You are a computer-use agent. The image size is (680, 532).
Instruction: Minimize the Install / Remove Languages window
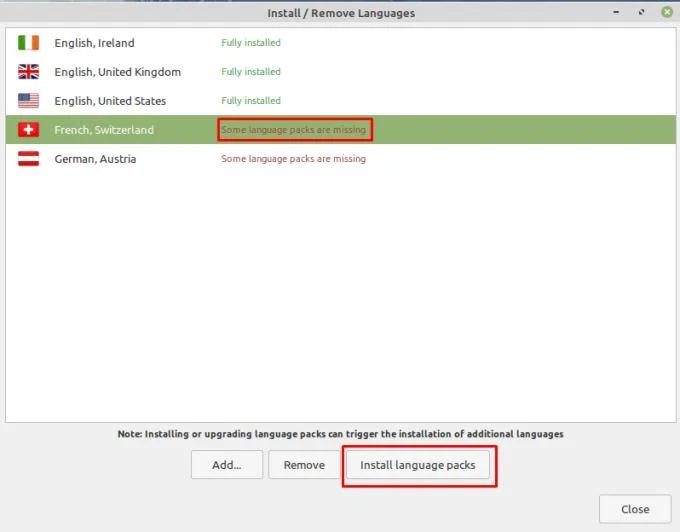(x=616, y=12)
